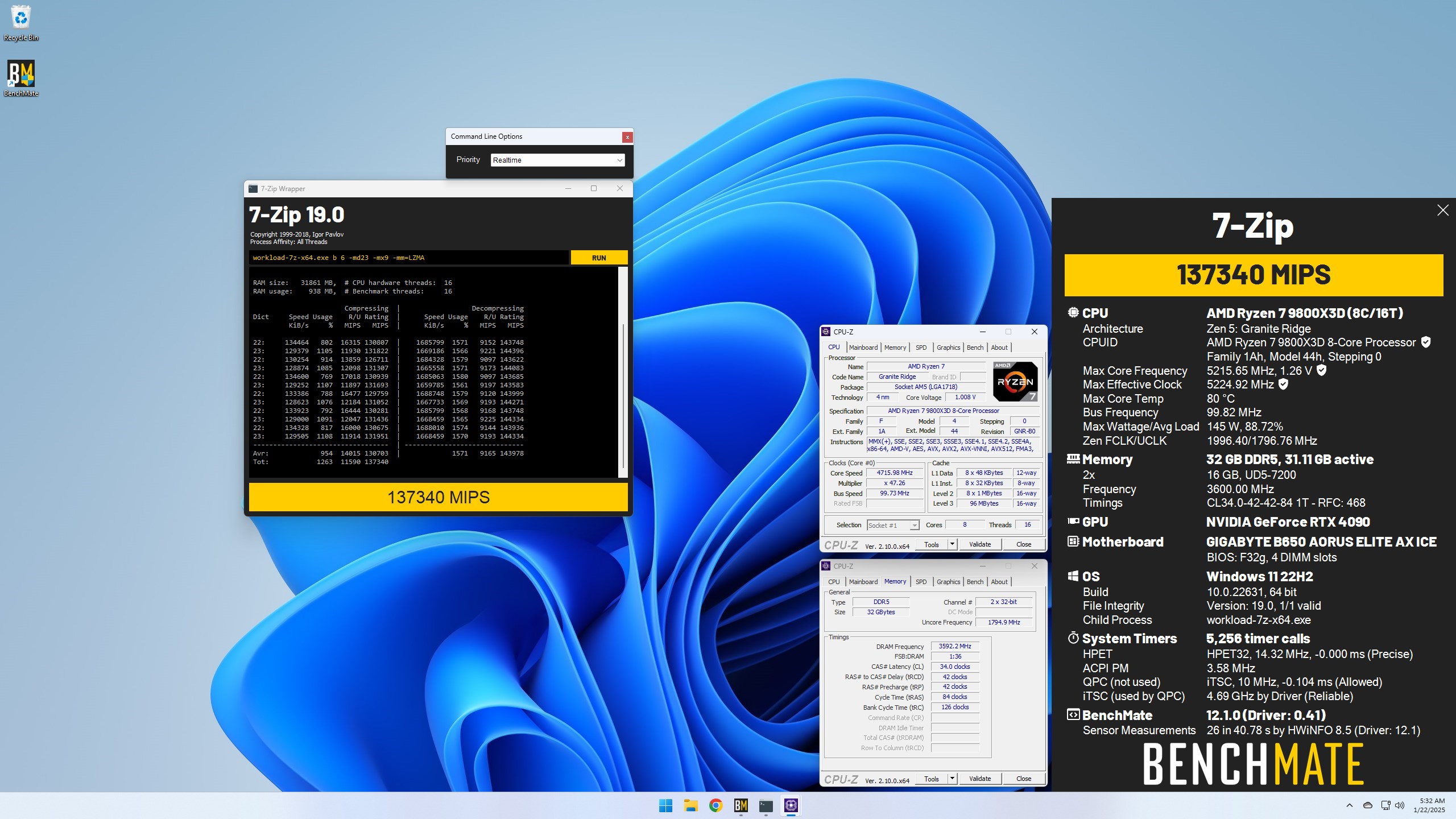This screenshot has width=1456, height=819.
Task: Show hidden system tray icons
Action: pyautogui.click(x=1350, y=805)
